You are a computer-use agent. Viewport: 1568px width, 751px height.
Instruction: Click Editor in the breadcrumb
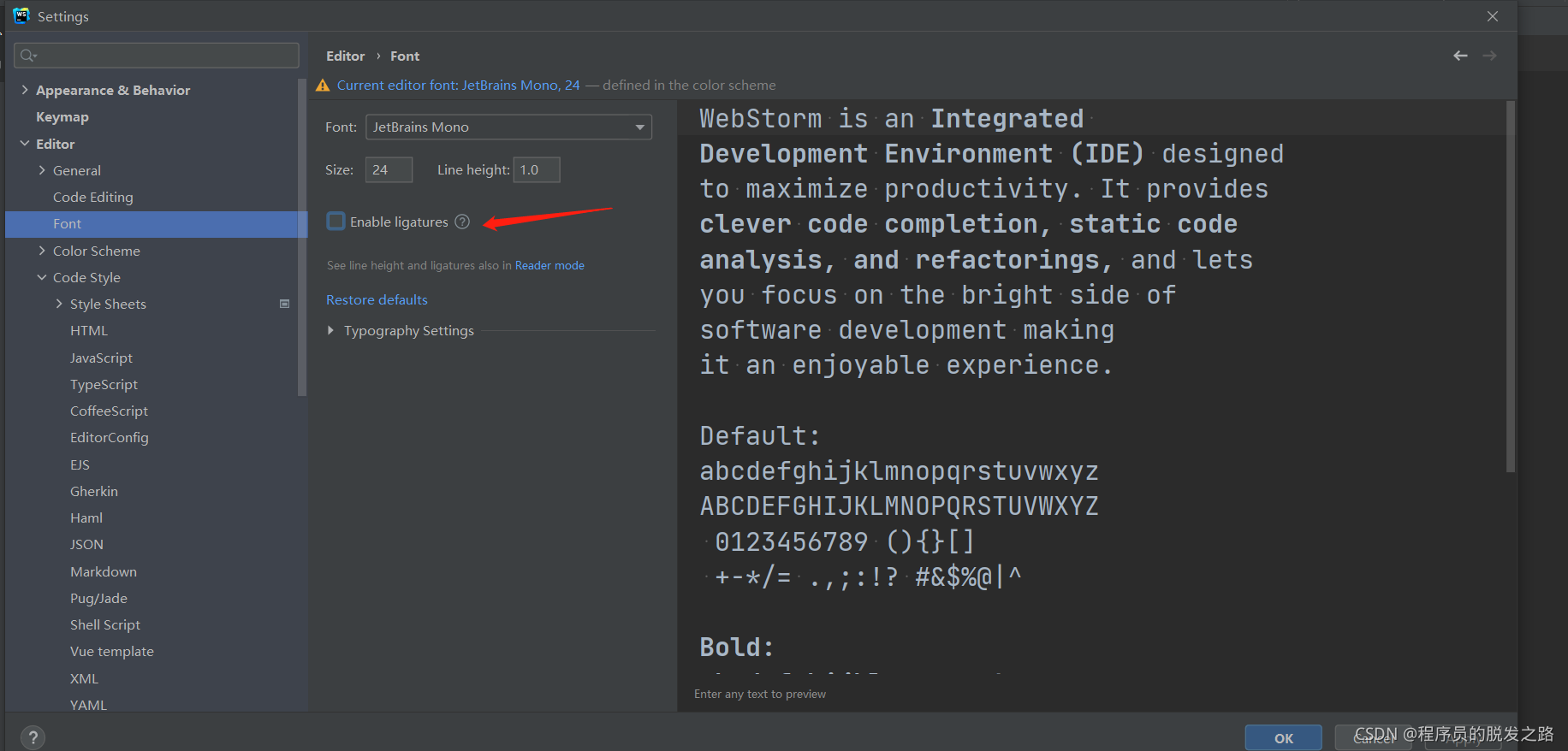coord(345,56)
